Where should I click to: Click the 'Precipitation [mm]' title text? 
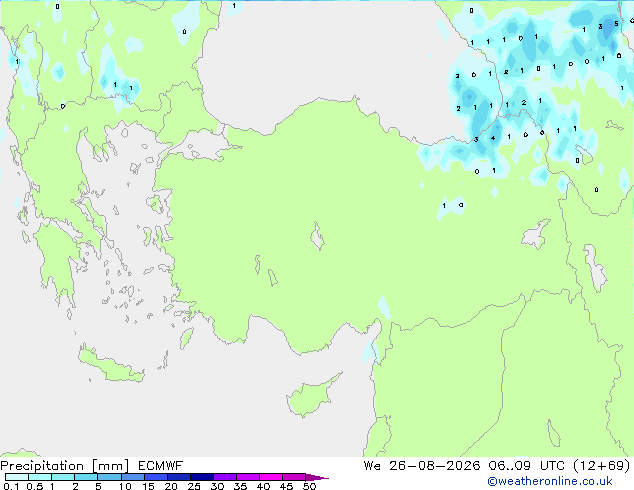[x=64, y=466]
